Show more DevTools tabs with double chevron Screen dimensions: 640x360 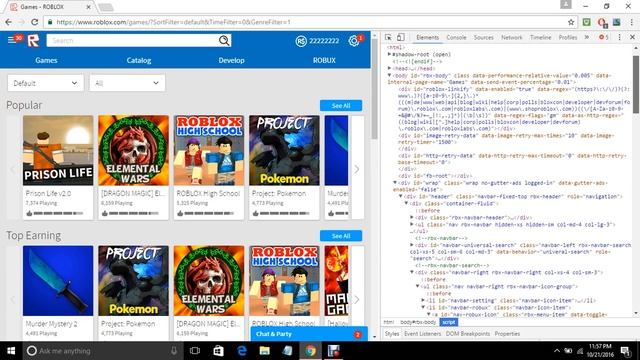587,37
